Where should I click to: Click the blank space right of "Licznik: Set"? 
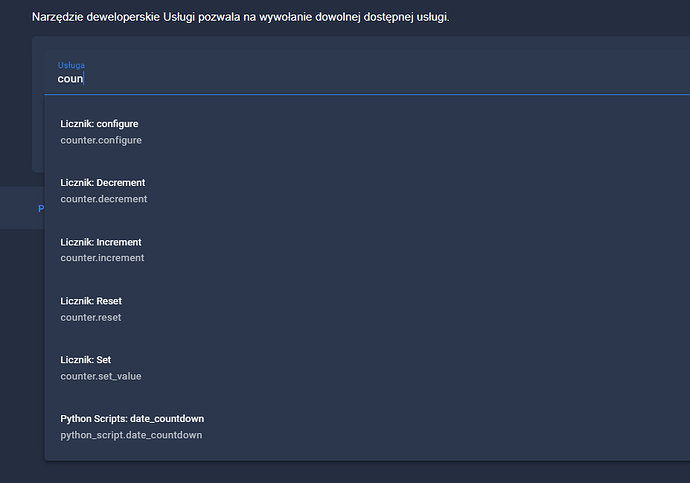(x=400, y=367)
